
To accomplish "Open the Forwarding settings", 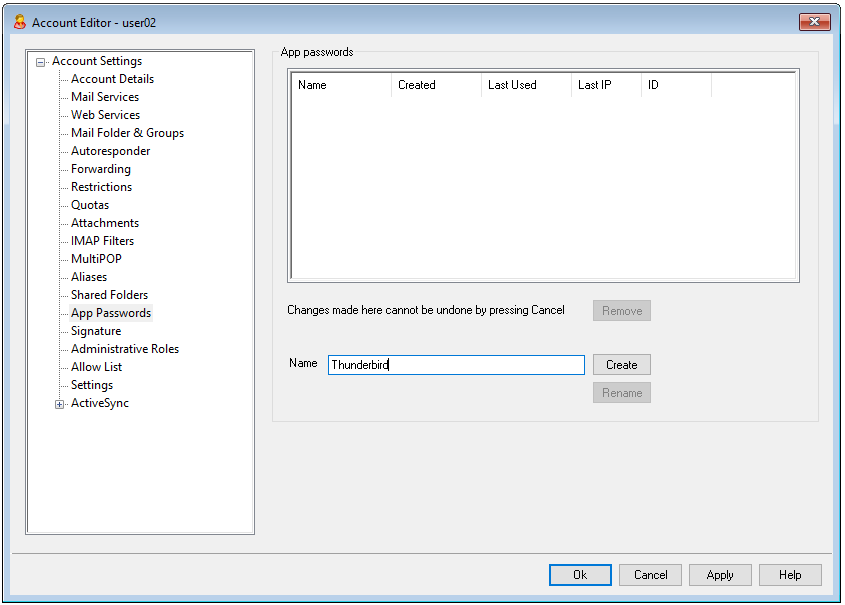I will tap(100, 169).
